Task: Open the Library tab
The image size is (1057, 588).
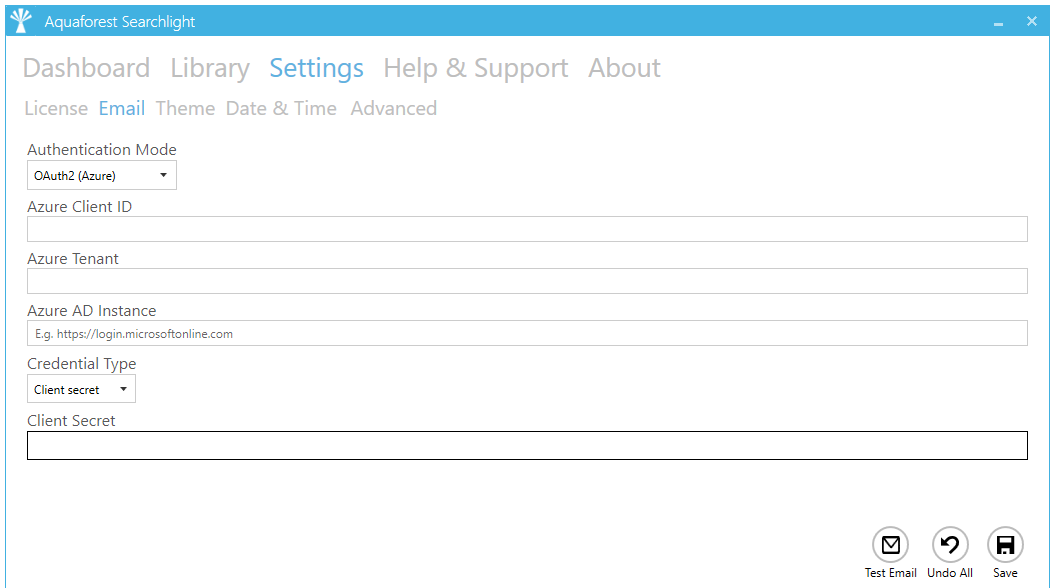Action: tap(210, 68)
